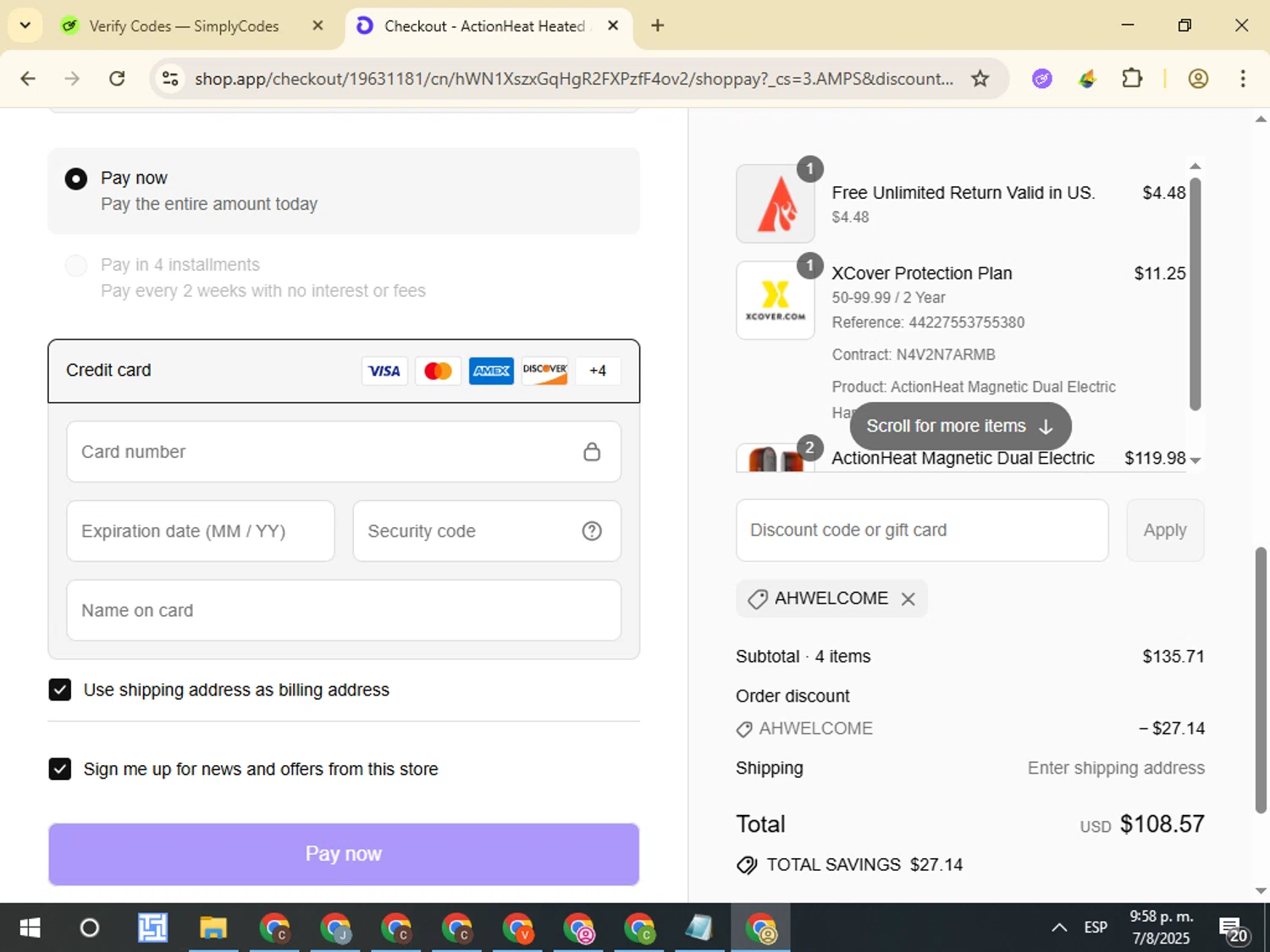
Task: Click the AHWELCOME tag icon chip
Action: click(758, 599)
